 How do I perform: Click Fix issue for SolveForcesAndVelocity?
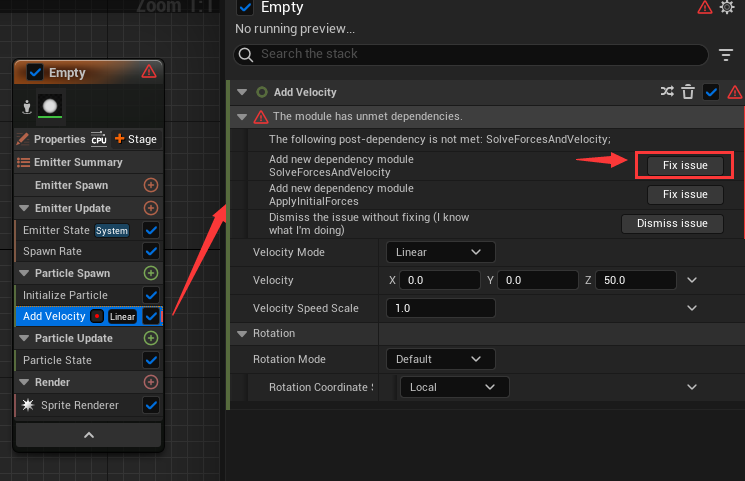tap(685, 165)
